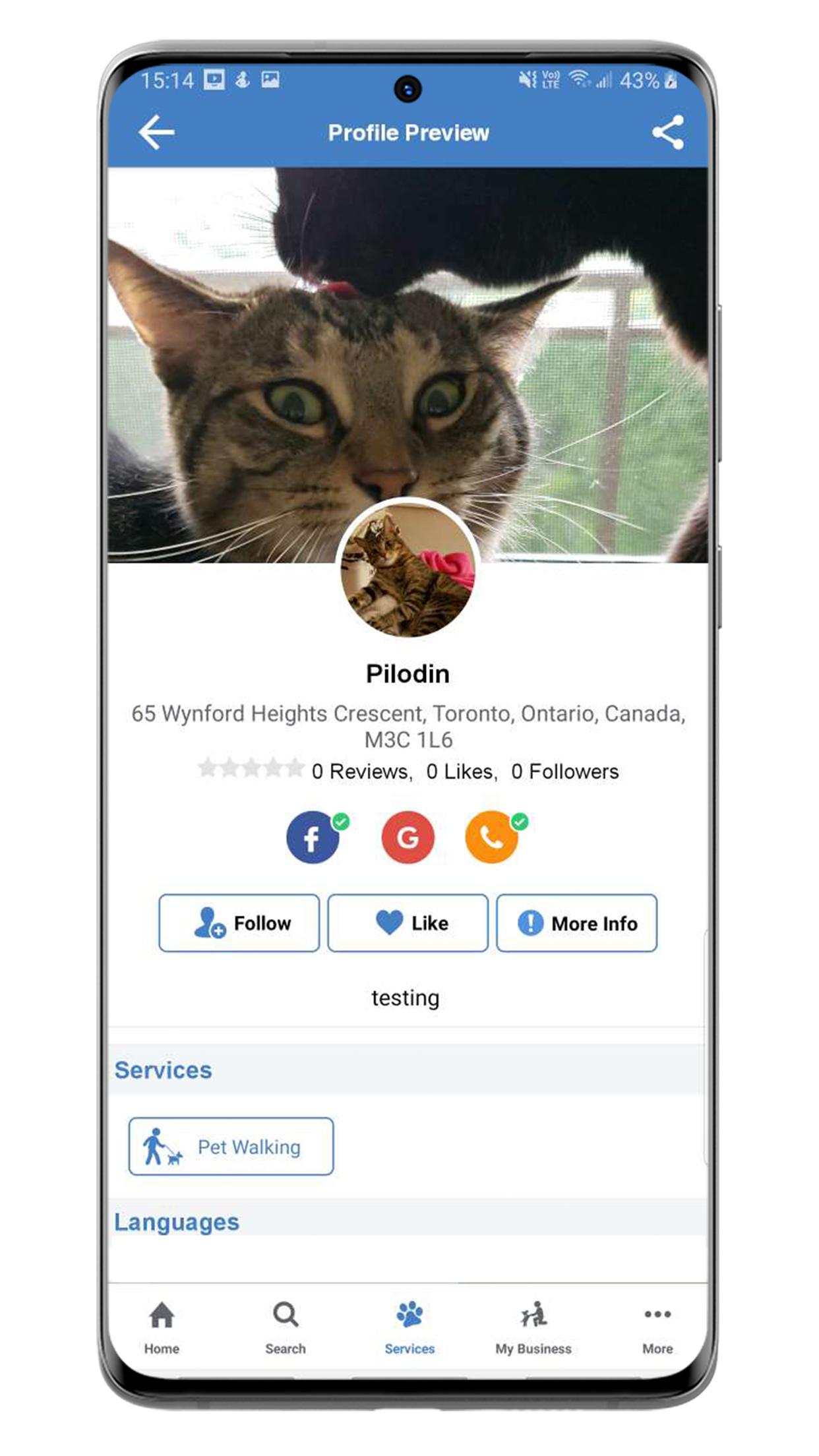Tap the star rating row
Image resolution: width=819 pixels, height=1456 pixels.
click(x=251, y=768)
